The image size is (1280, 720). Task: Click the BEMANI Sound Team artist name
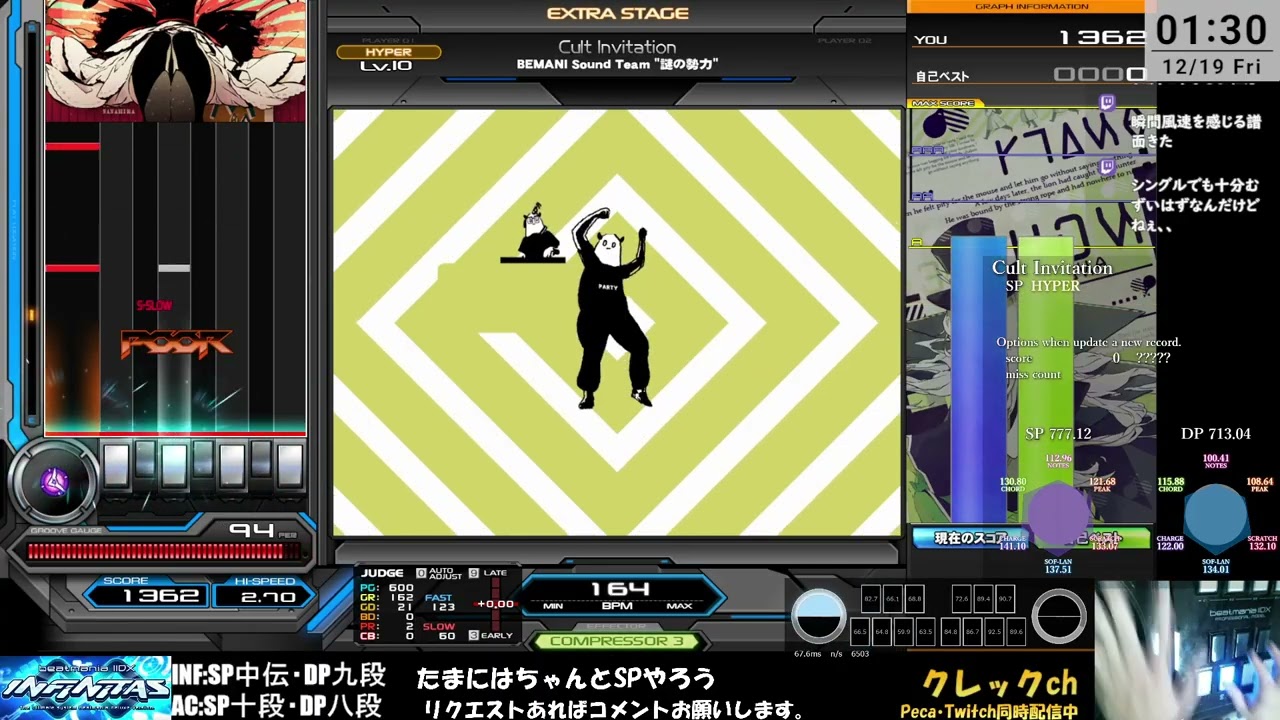[618, 65]
